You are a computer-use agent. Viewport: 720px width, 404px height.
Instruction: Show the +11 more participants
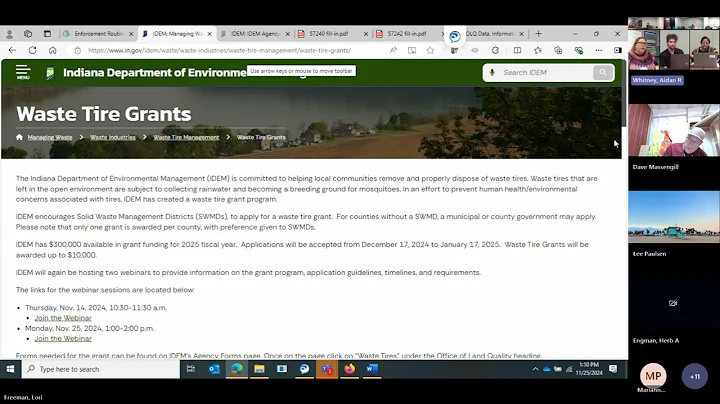695,376
